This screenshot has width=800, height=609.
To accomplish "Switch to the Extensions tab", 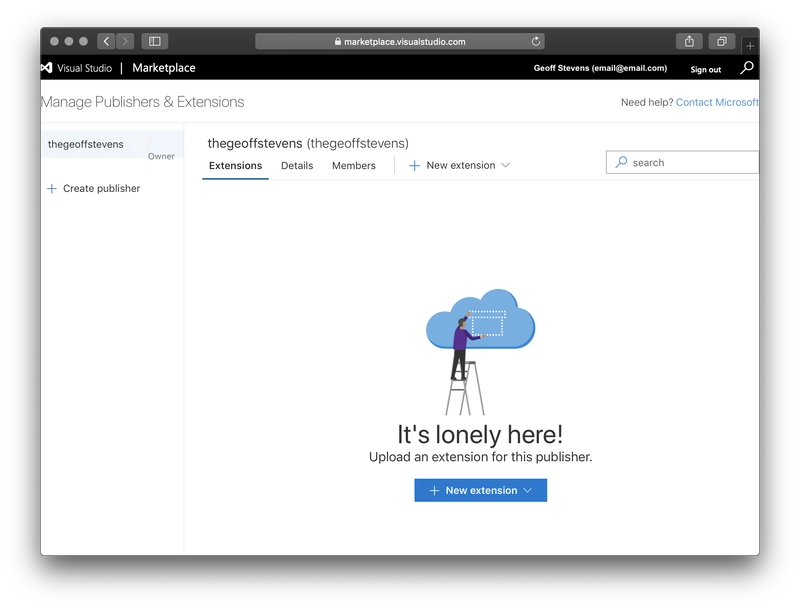I will click(x=235, y=166).
